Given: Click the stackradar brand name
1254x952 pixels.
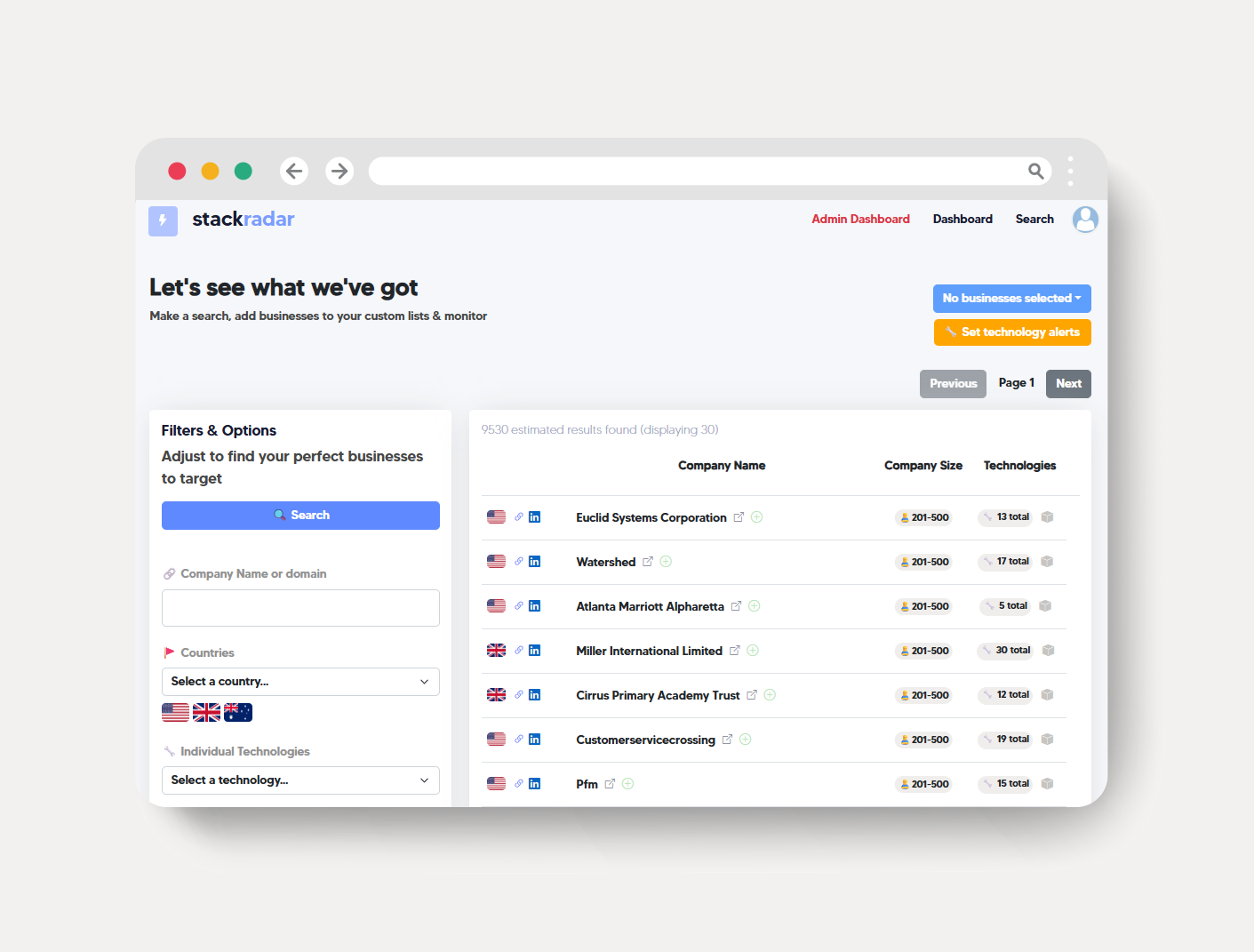Looking at the screenshot, I should pyautogui.click(x=244, y=220).
